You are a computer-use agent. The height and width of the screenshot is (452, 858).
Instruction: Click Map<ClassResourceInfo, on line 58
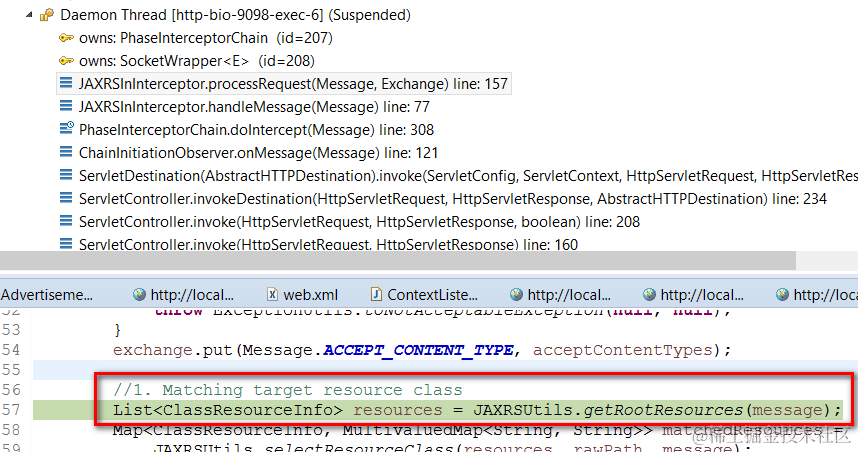tap(223, 430)
